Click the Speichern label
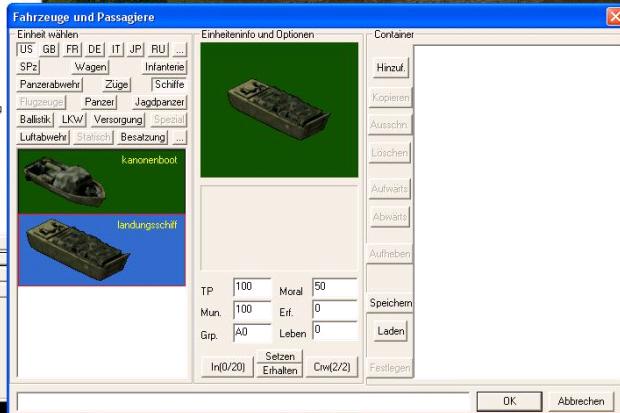620x413 pixels. tap(391, 303)
